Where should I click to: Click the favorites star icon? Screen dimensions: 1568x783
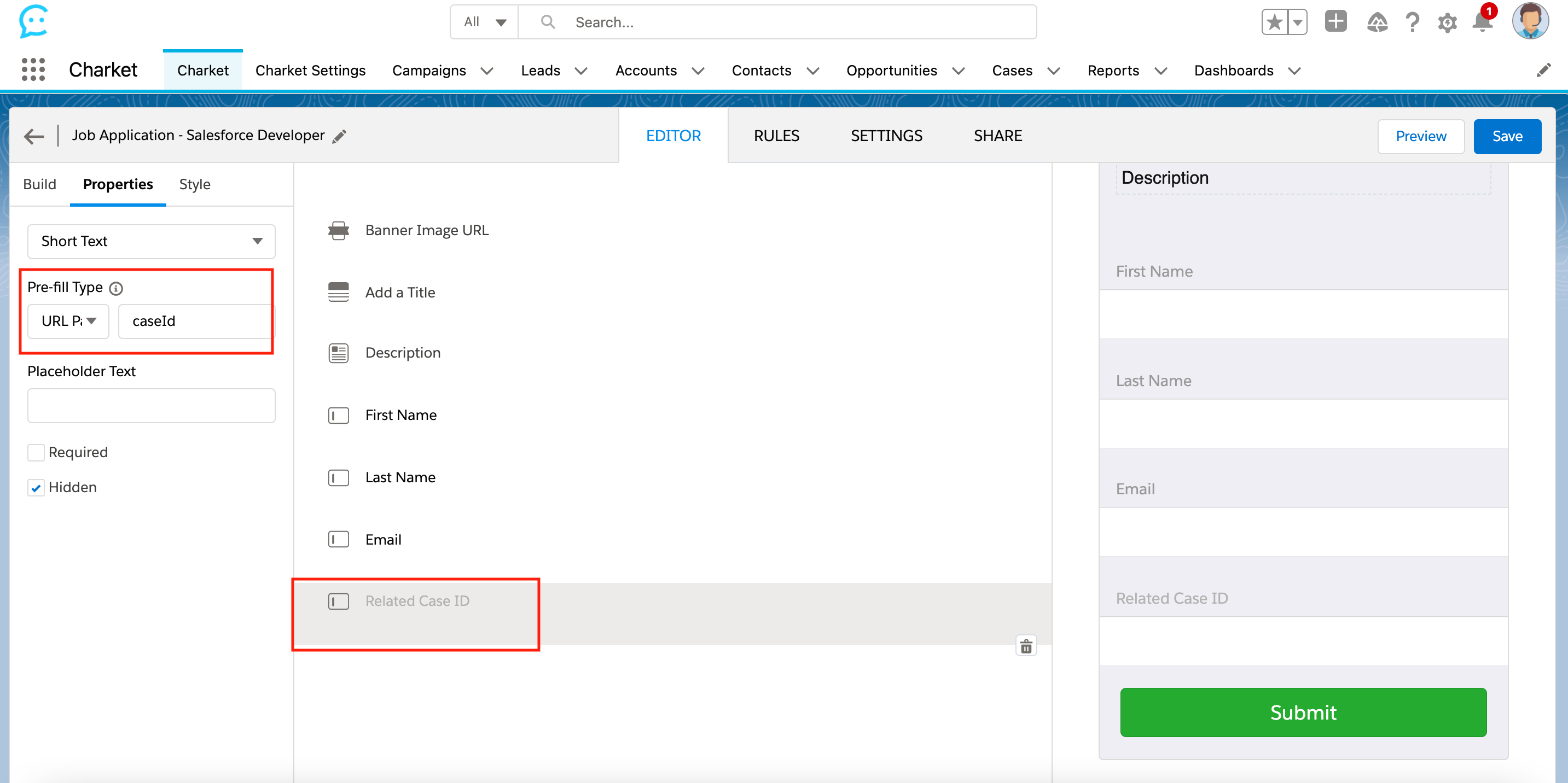(1274, 22)
